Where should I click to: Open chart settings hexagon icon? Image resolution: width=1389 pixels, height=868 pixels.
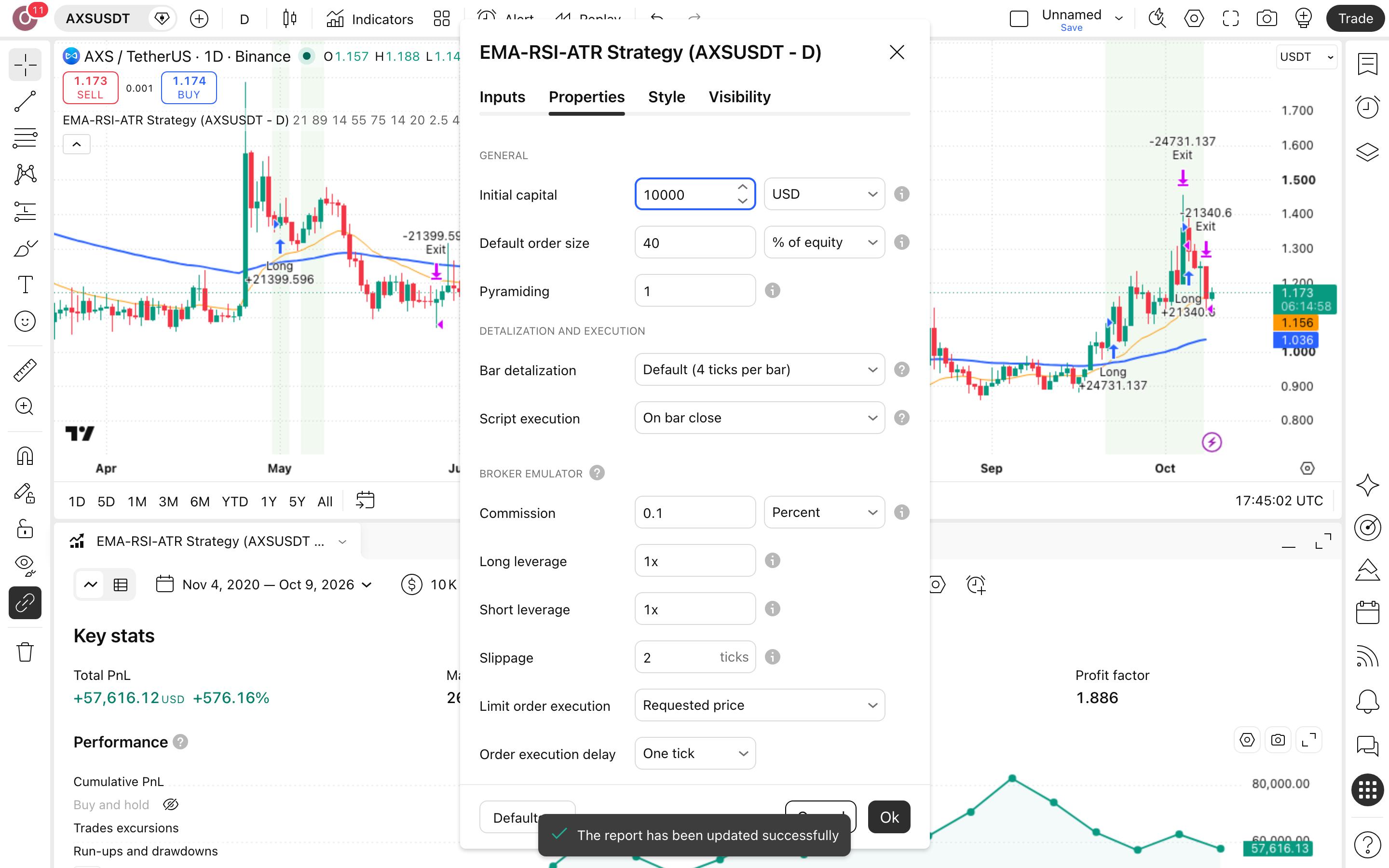1194,19
